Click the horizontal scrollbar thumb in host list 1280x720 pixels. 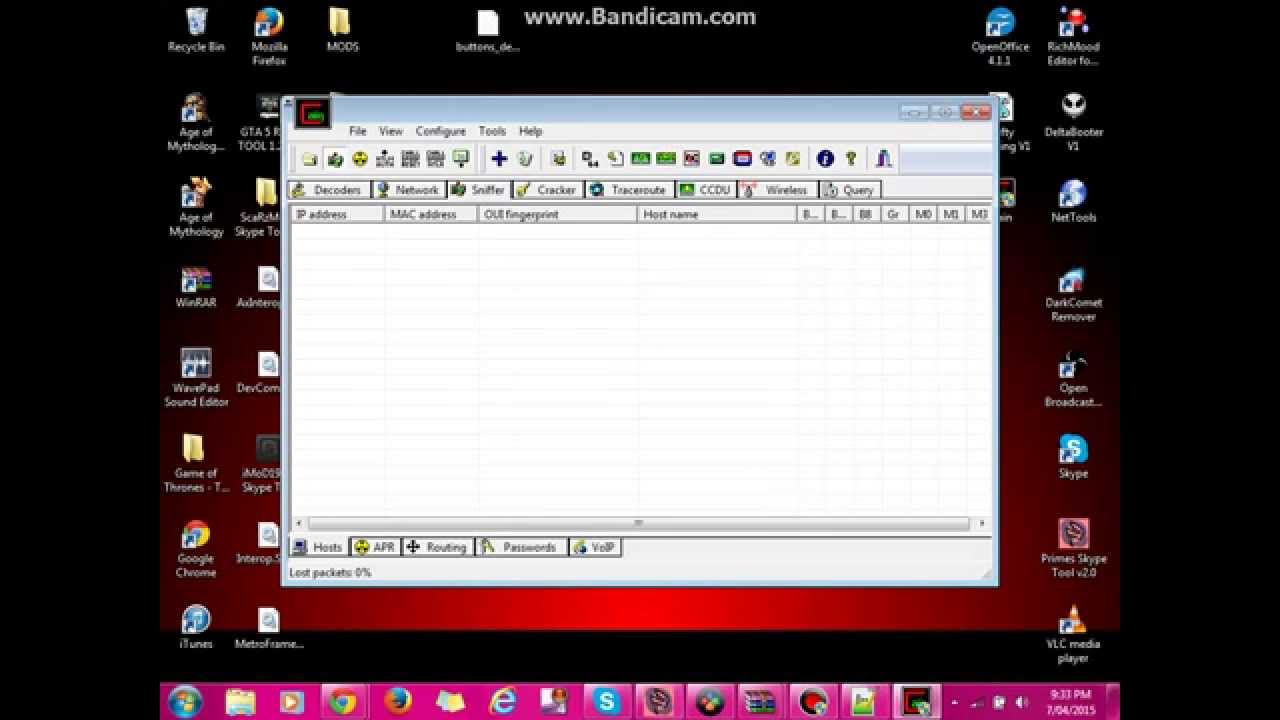click(x=638, y=523)
